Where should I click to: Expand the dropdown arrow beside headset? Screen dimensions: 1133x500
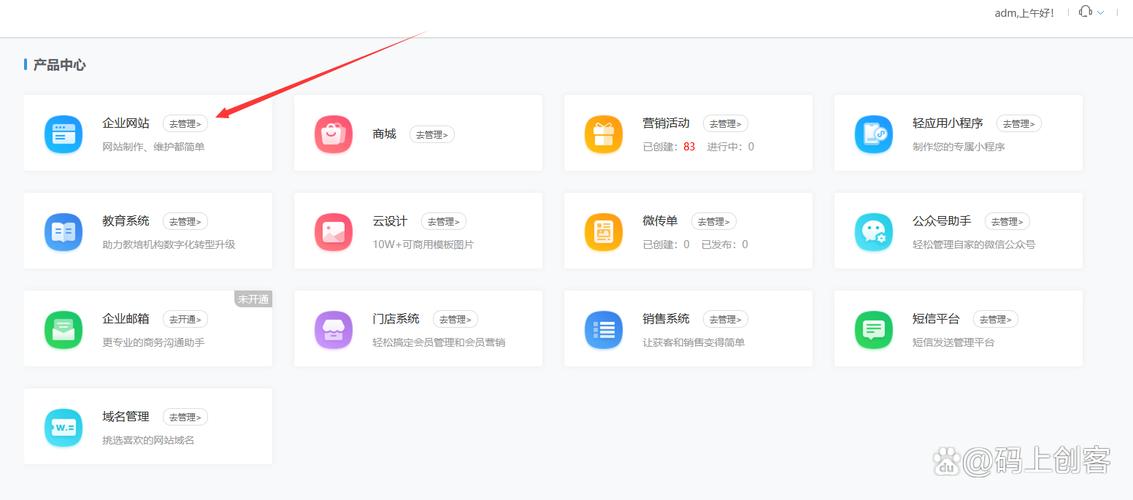1100,12
